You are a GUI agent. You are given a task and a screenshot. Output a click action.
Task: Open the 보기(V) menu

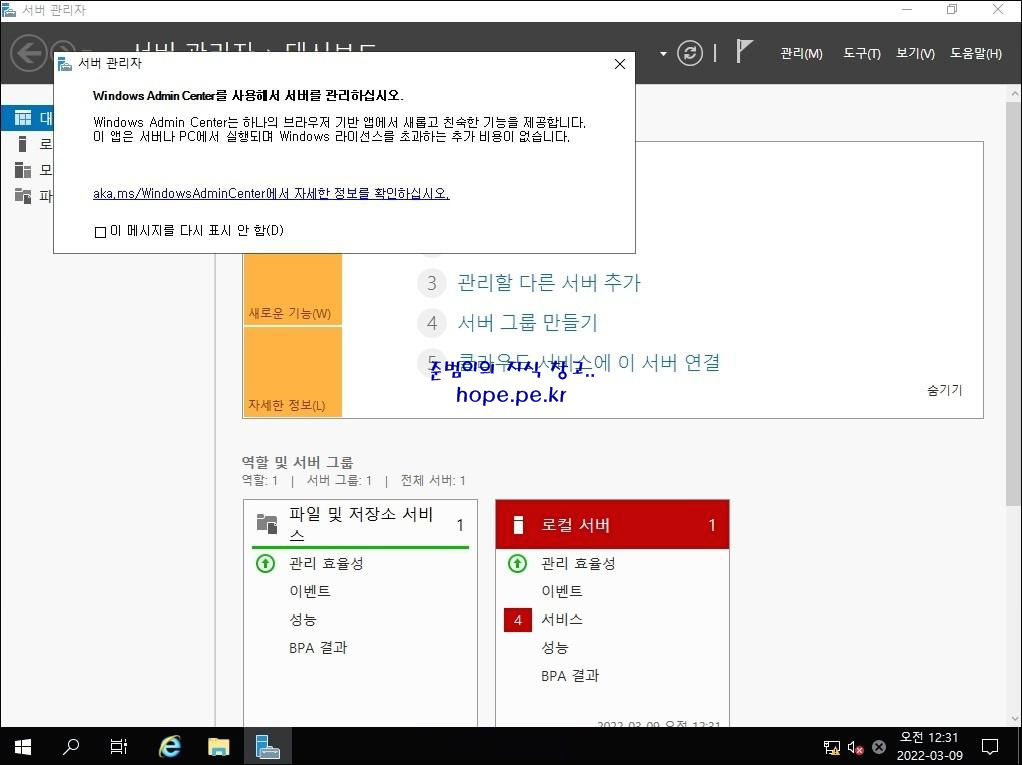[915, 53]
